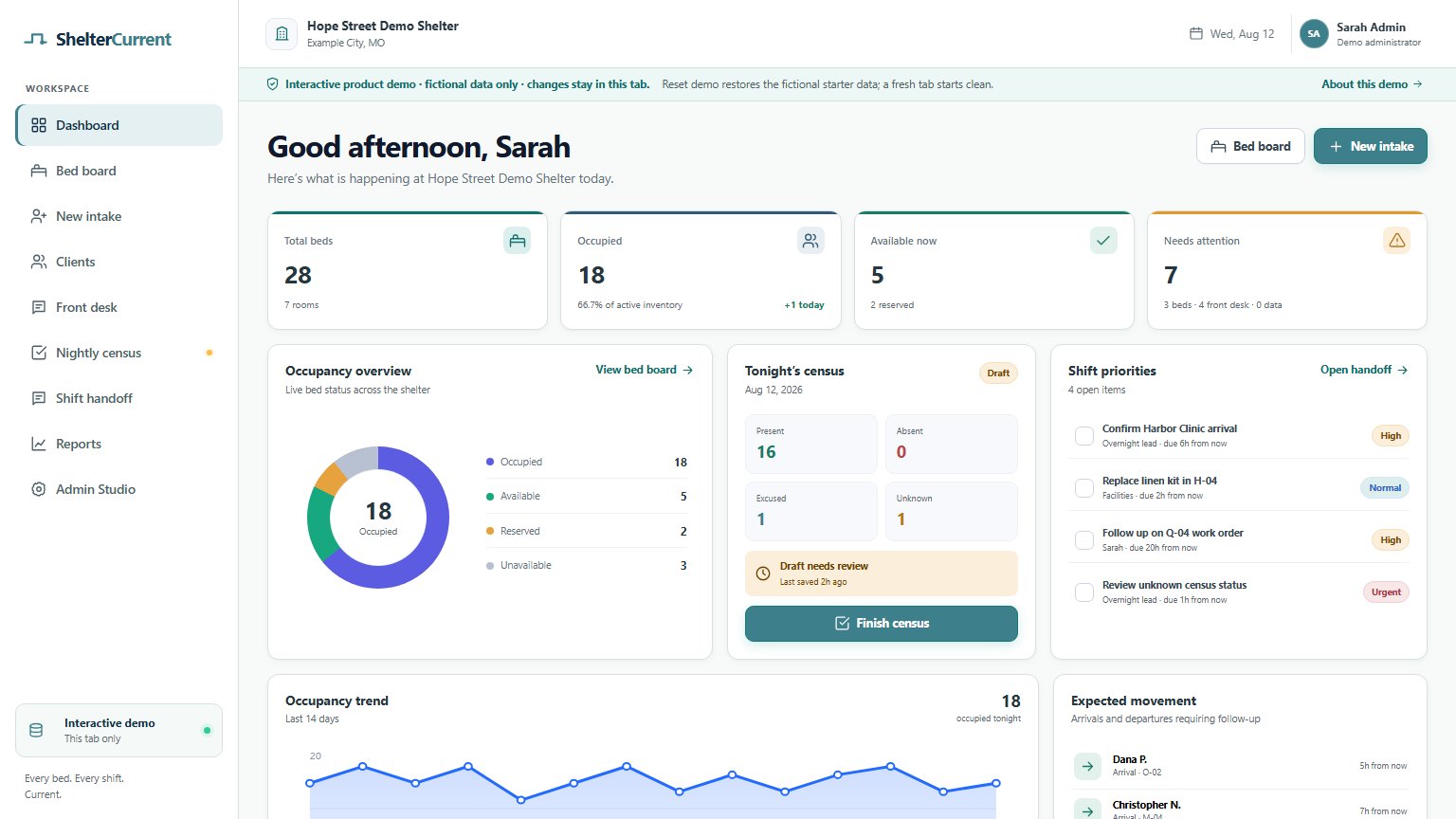Click the orange notification dot on Nightly census

[209, 353]
